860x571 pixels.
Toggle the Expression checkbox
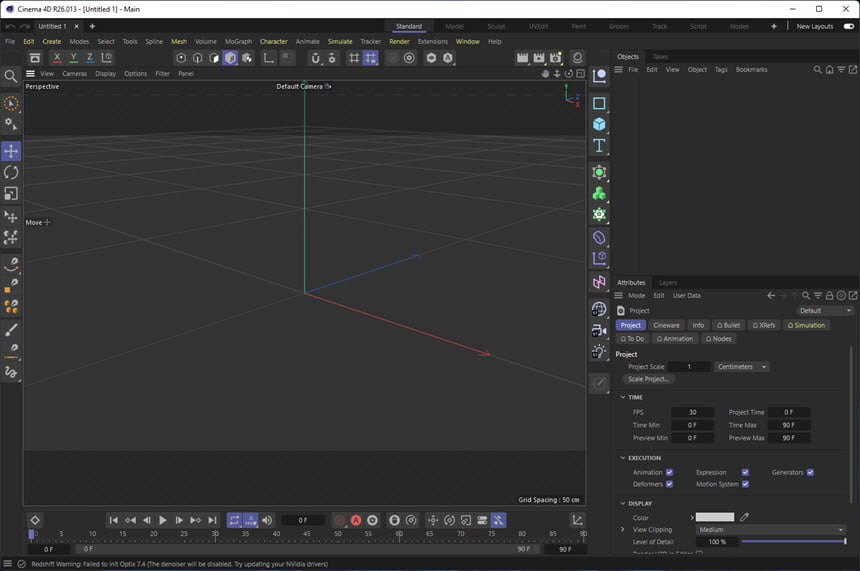click(x=745, y=472)
